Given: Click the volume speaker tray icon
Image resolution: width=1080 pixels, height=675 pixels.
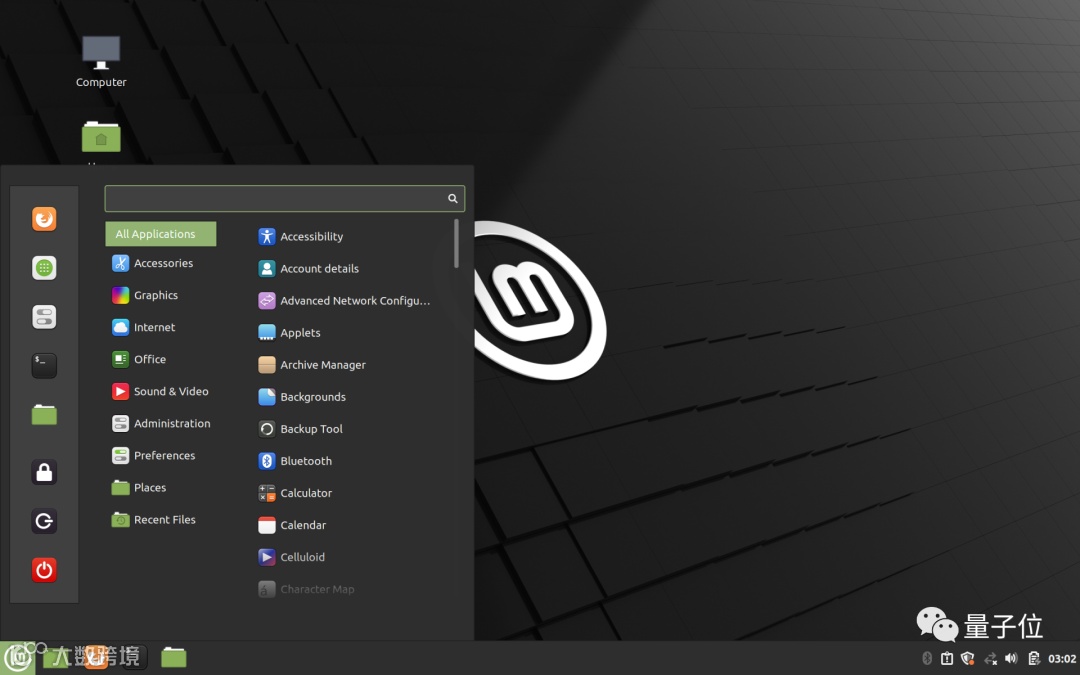Looking at the screenshot, I should [1011, 658].
